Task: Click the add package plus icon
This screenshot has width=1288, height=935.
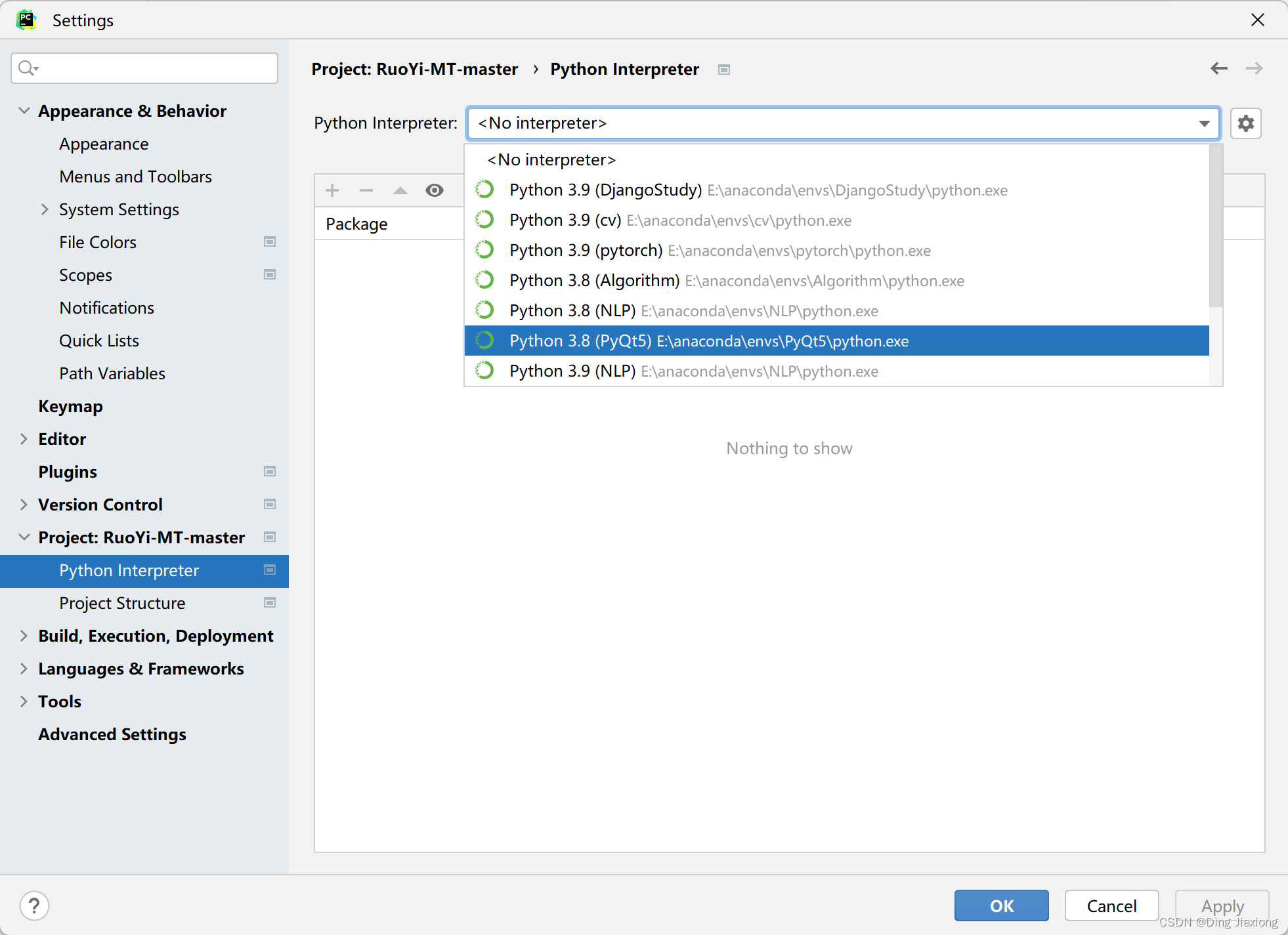Action: [332, 190]
